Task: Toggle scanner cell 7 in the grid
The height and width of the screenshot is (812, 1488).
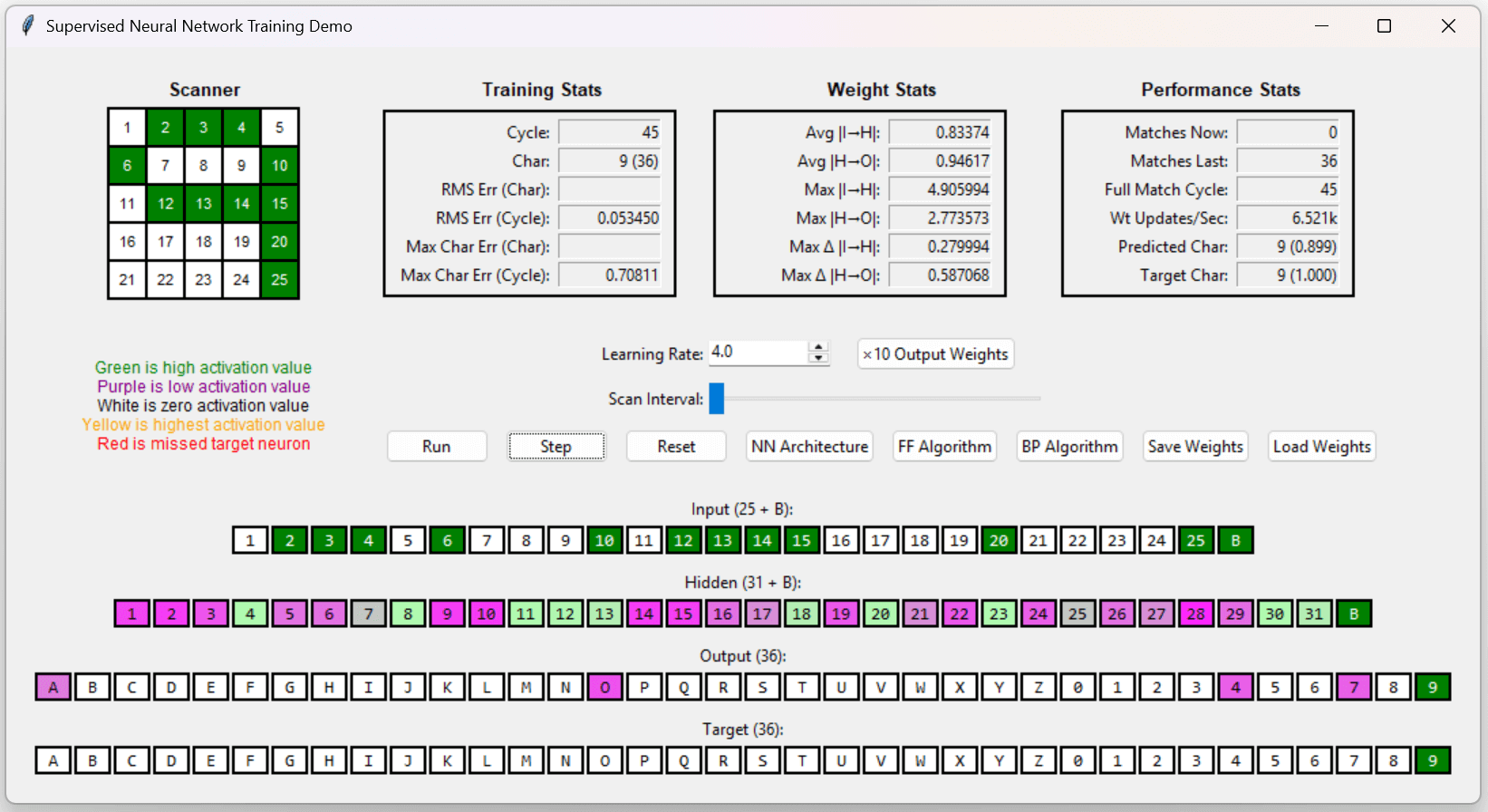Action: [x=165, y=166]
